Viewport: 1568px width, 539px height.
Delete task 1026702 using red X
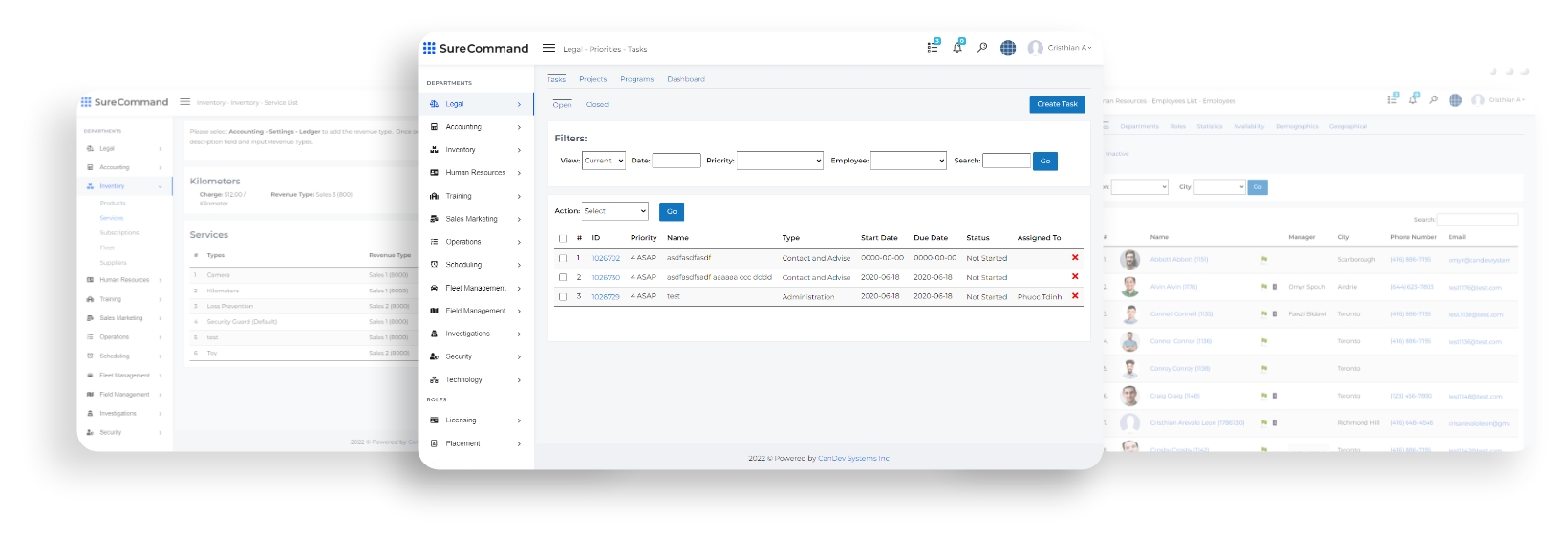coord(1075,258)
